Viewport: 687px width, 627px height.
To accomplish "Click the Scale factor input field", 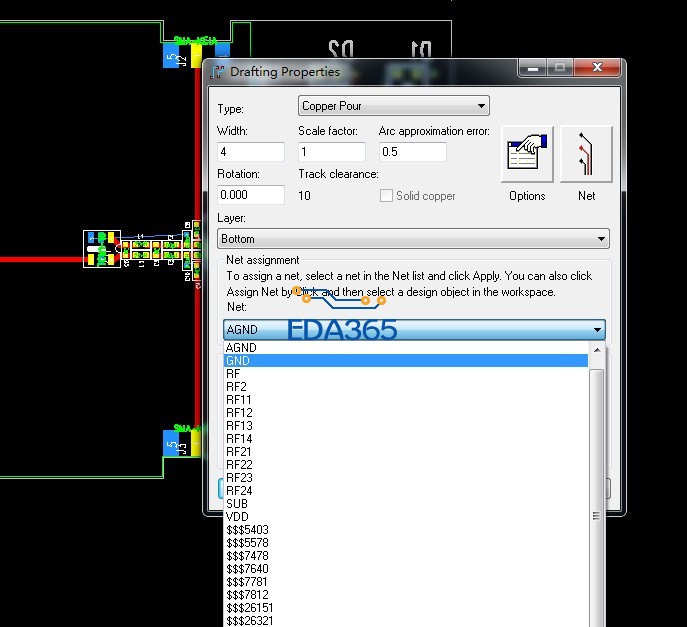I will (332, 152).
